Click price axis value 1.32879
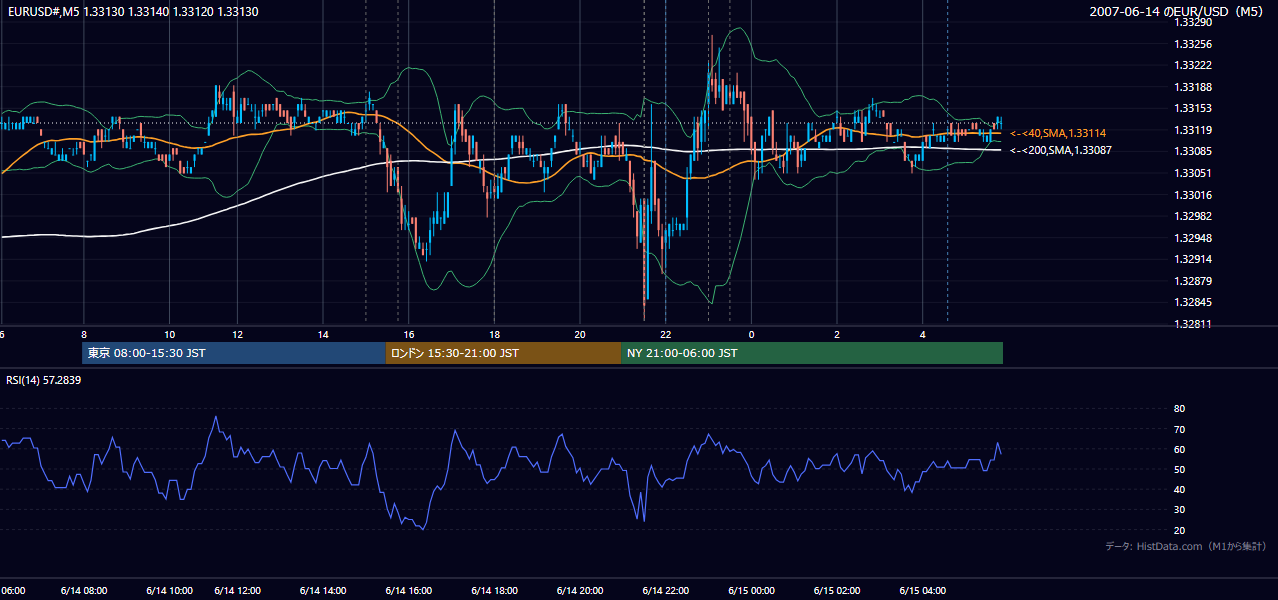1278x600 pixels. (x=1193, y=281)
